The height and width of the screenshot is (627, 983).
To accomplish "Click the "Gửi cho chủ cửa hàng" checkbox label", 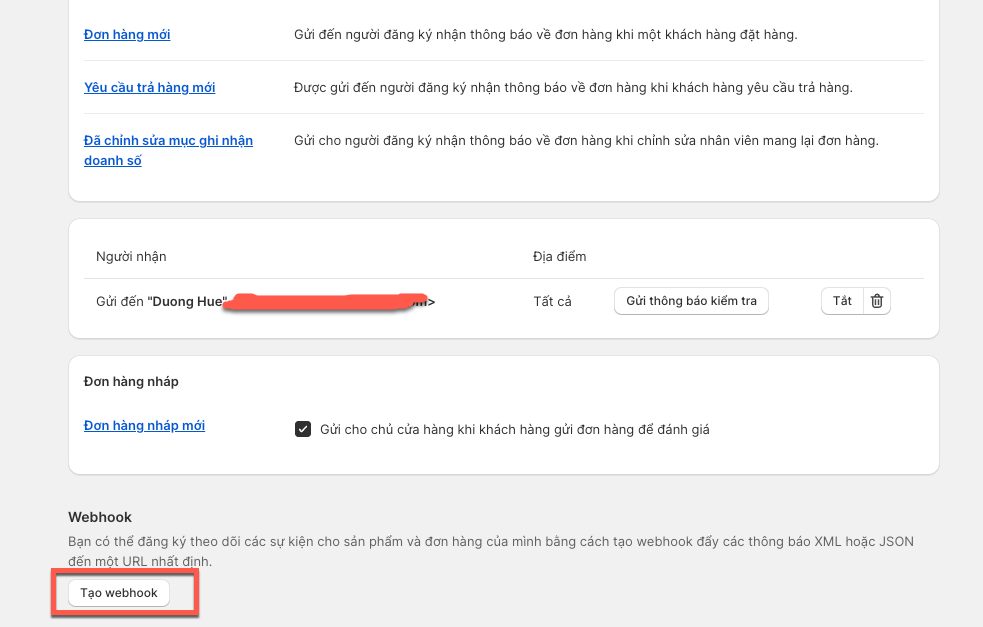I will (x=514, y=430).
